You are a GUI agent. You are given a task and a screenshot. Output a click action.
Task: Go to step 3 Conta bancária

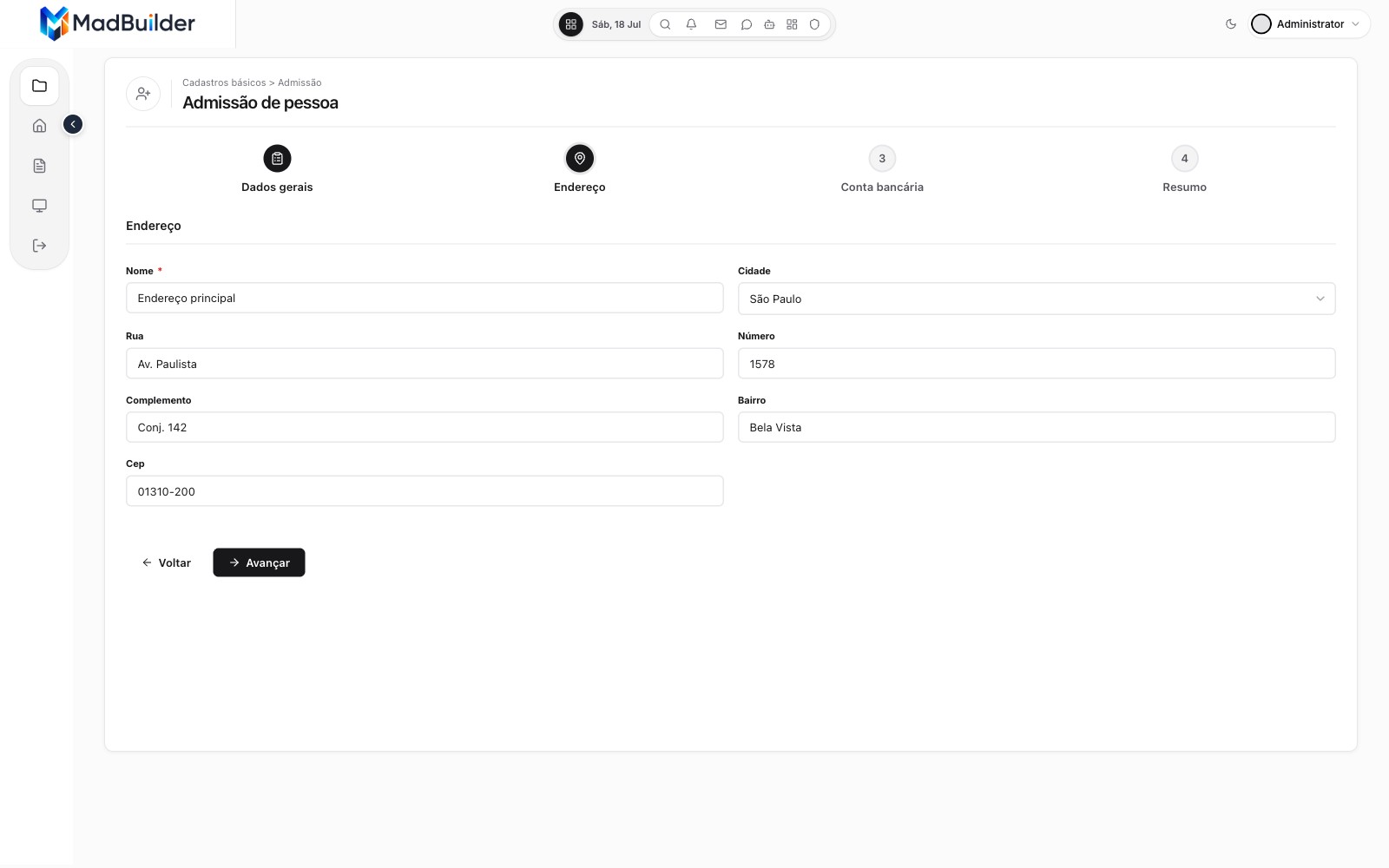point(882,170)
